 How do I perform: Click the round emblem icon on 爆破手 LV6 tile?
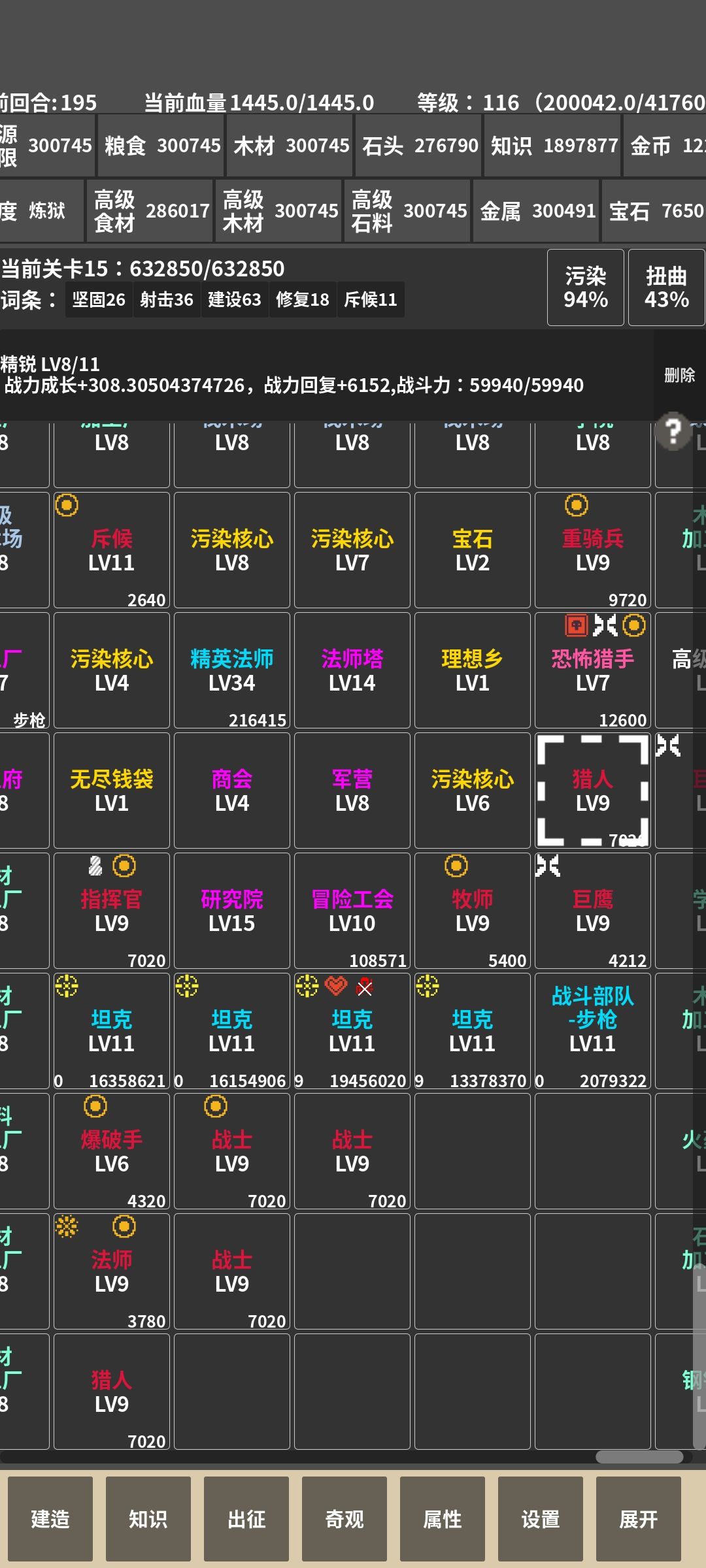95,1106
